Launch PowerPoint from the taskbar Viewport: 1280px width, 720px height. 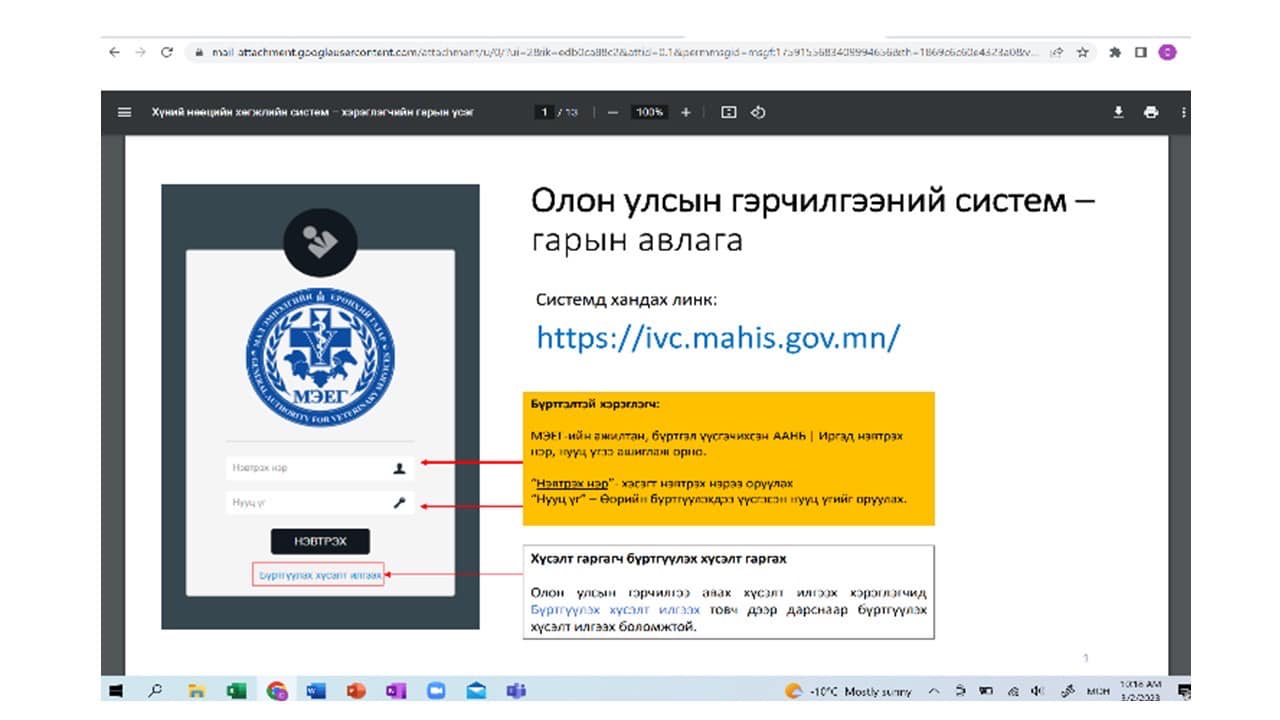point(356,690)
